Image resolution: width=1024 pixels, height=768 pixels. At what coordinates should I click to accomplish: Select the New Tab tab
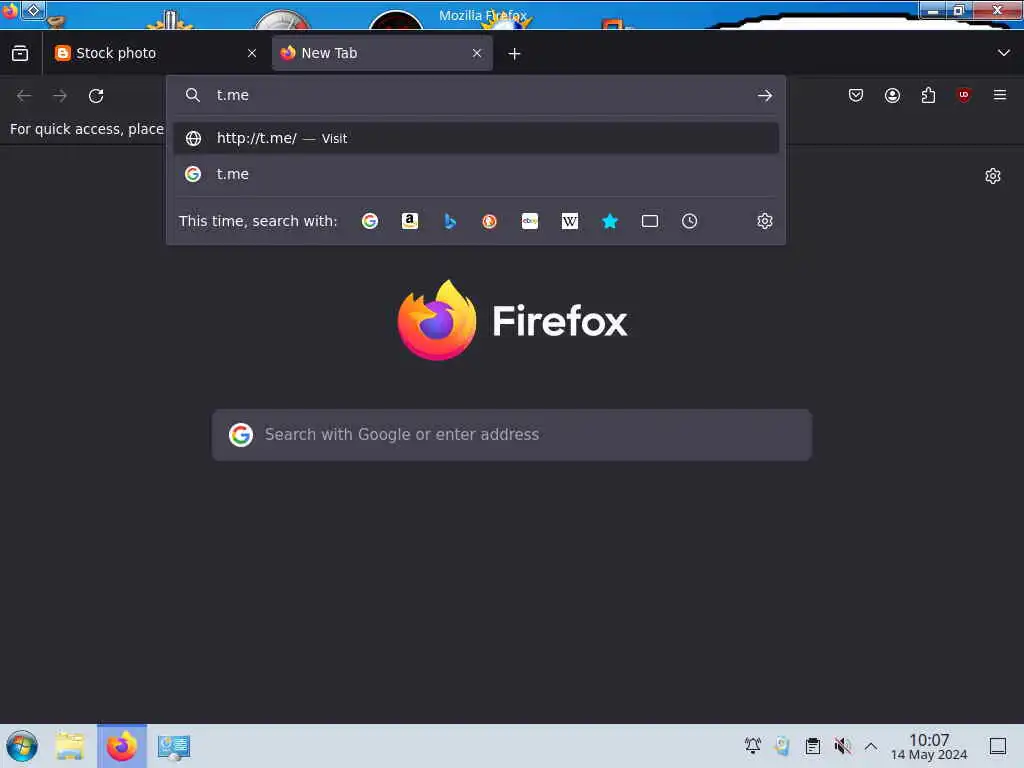tap(382, 54)
